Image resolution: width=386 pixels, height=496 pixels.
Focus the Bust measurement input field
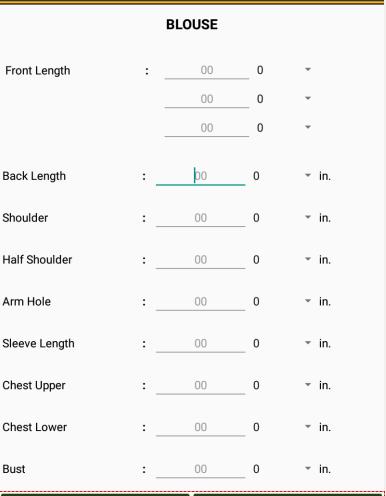pyautogui.click(x=200, y=469)
